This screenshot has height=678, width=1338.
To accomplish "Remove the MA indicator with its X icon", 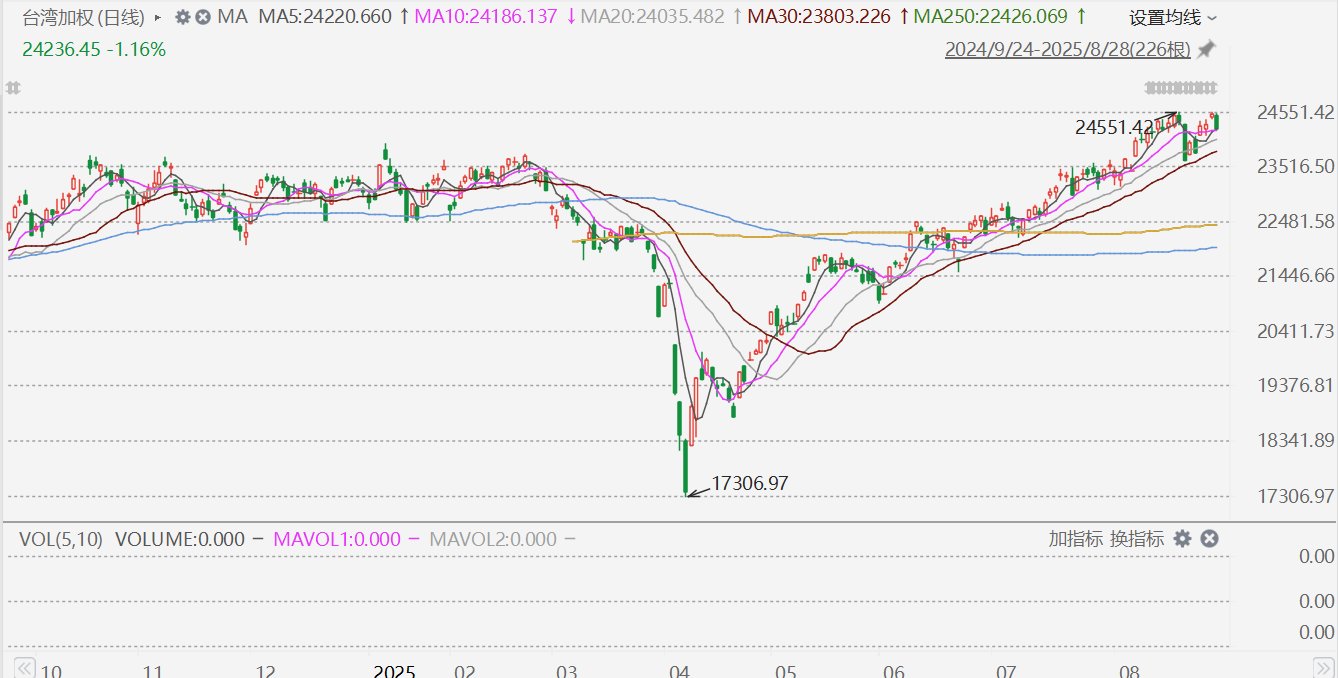I will click(203, 17).
